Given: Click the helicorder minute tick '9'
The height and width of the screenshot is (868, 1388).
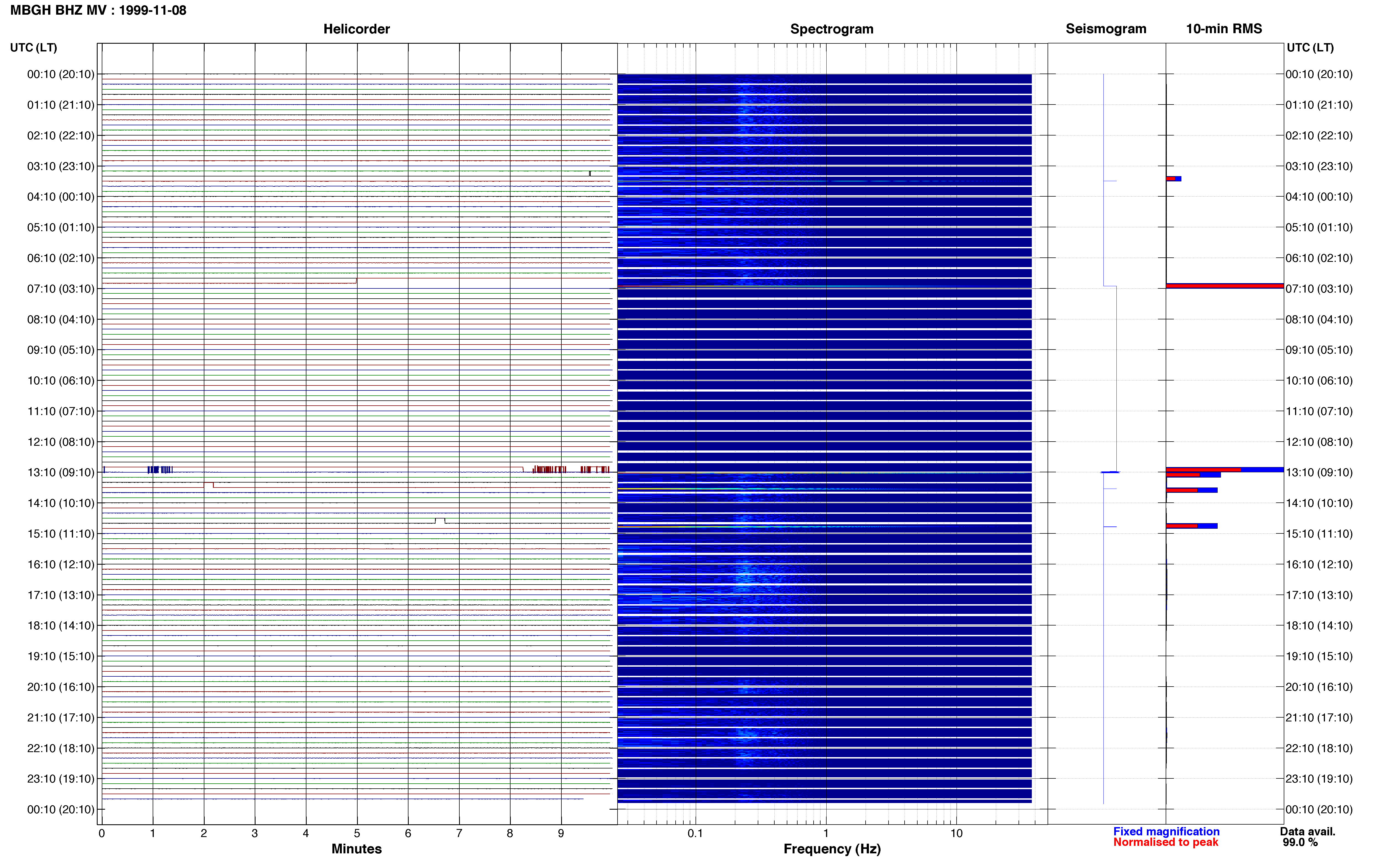Looking at the screenshot, I should coord(561,833).
